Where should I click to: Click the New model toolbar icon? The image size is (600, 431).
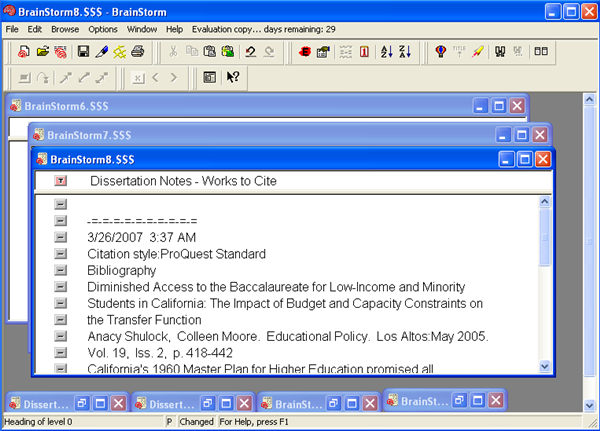(x=24, y=51)
